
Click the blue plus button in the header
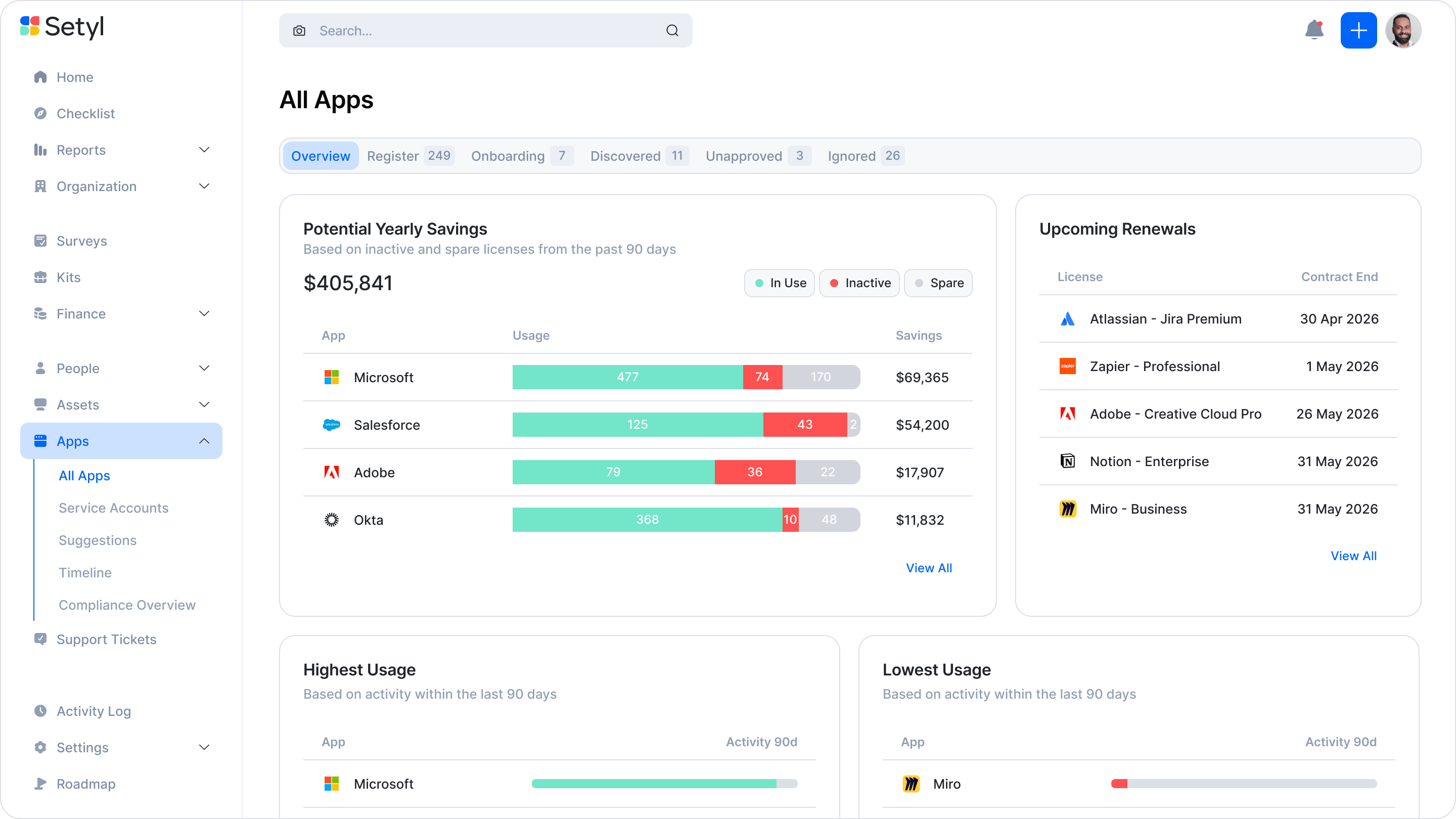point(1359,30)
